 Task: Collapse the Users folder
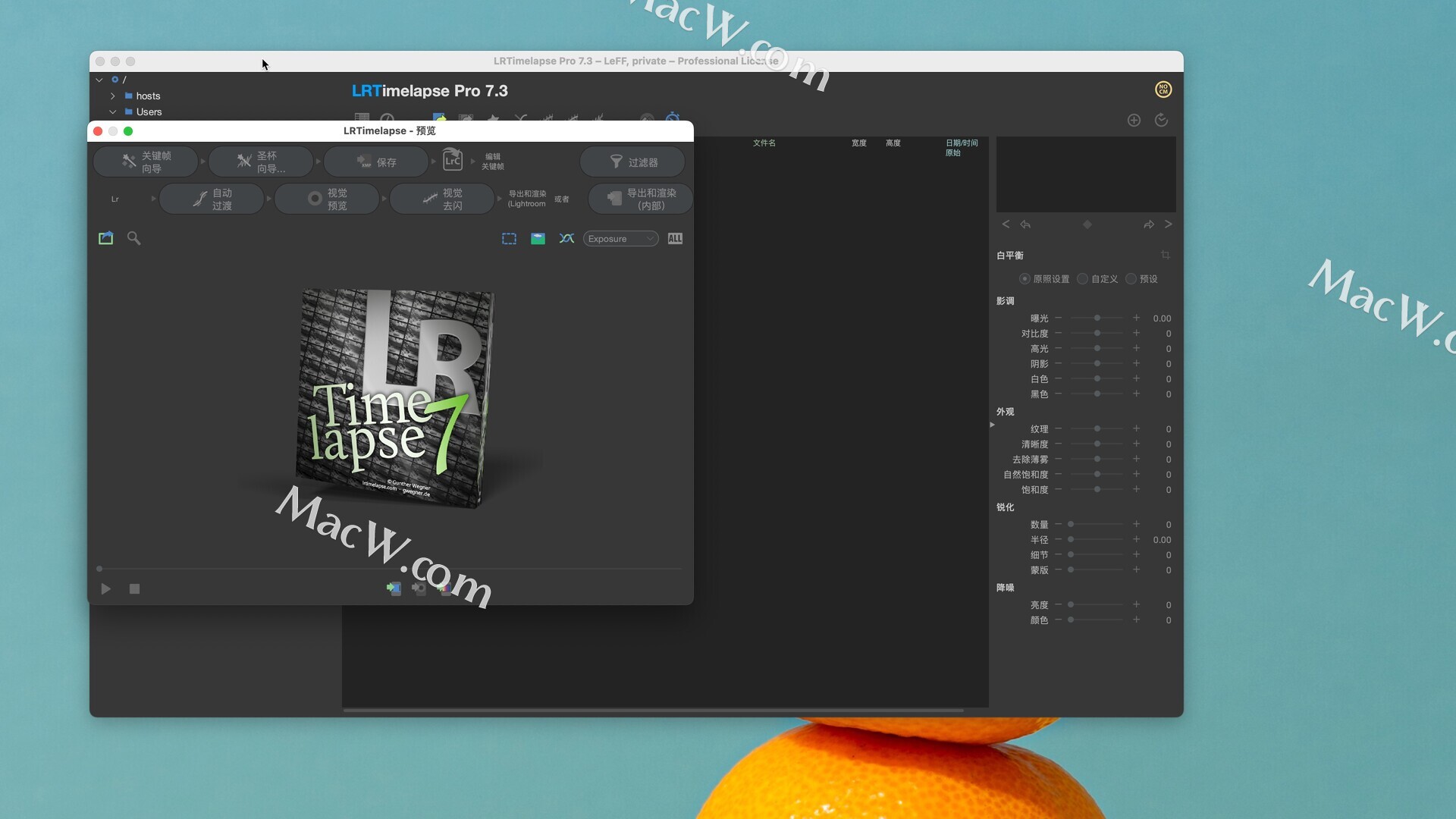(x=113, y=112)
